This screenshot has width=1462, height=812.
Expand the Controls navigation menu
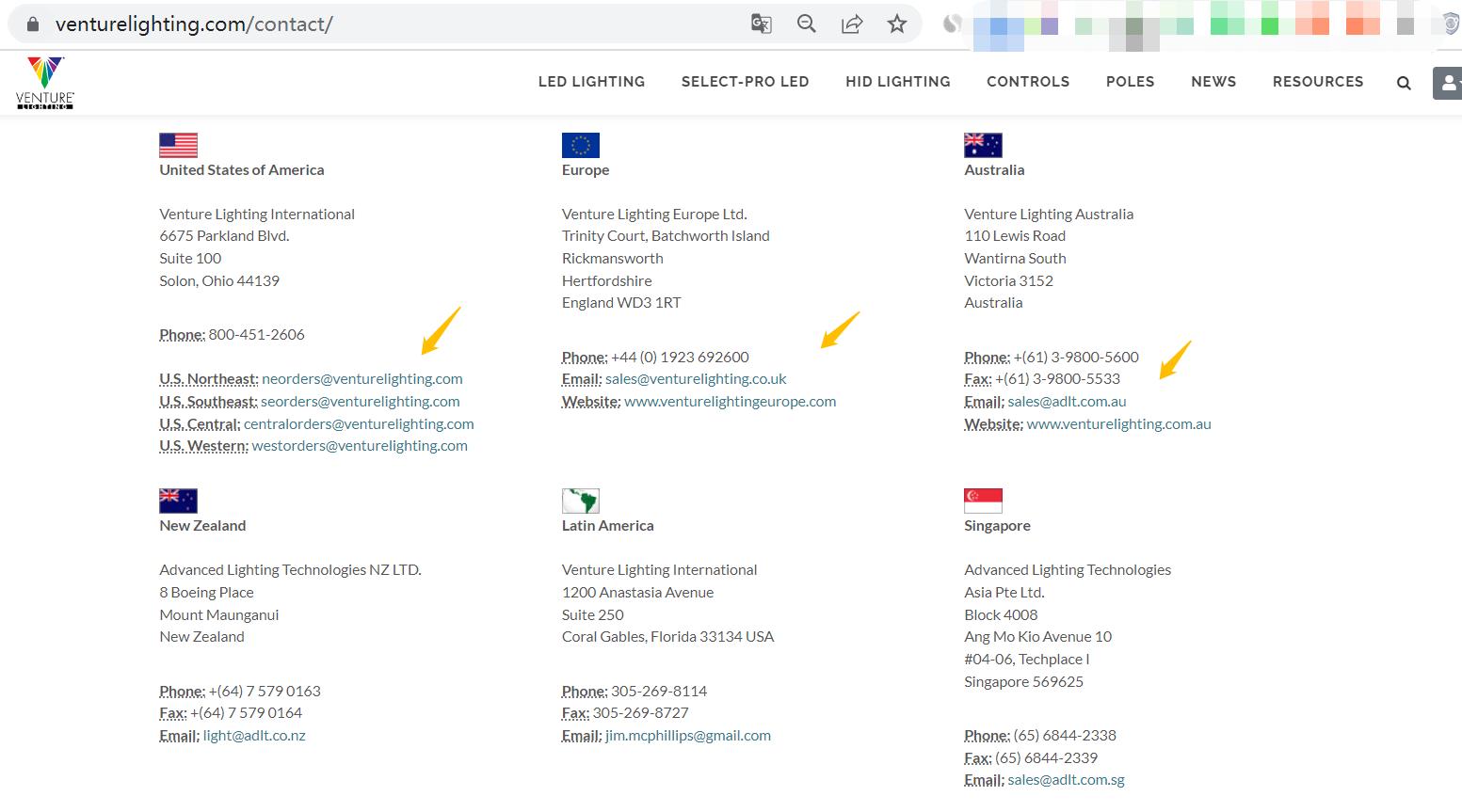(1027, 82)
